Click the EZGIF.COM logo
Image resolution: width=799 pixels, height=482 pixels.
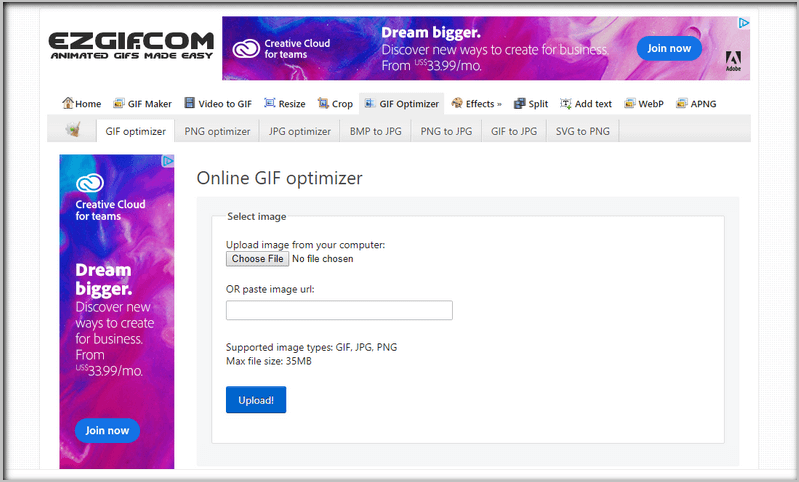pyautogui.click(x=131, y=46)
